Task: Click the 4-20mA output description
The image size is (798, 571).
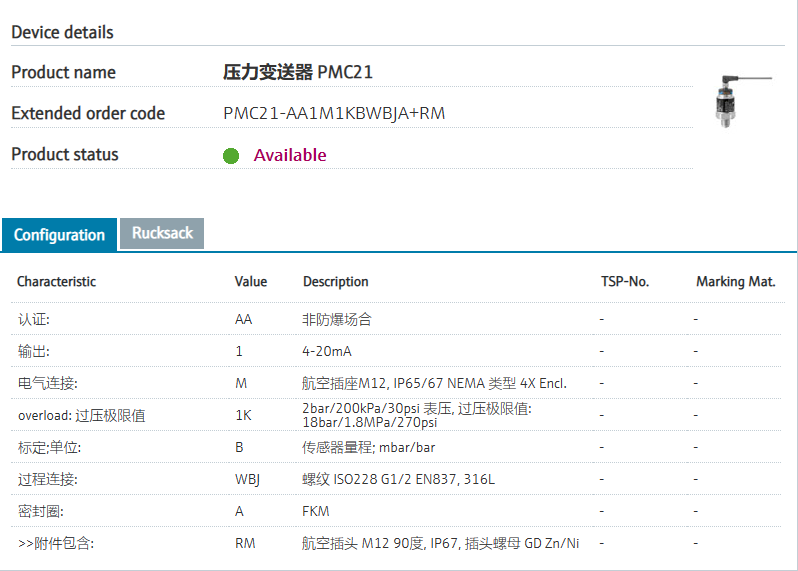Action: [327, 352]
